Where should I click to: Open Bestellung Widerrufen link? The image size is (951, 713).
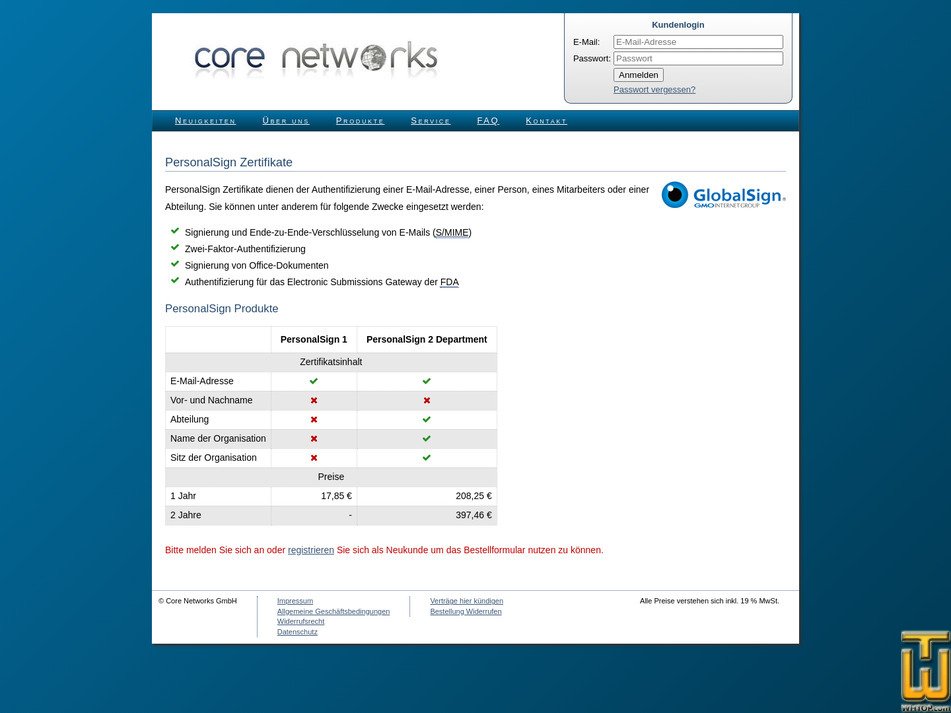[466, 611]
